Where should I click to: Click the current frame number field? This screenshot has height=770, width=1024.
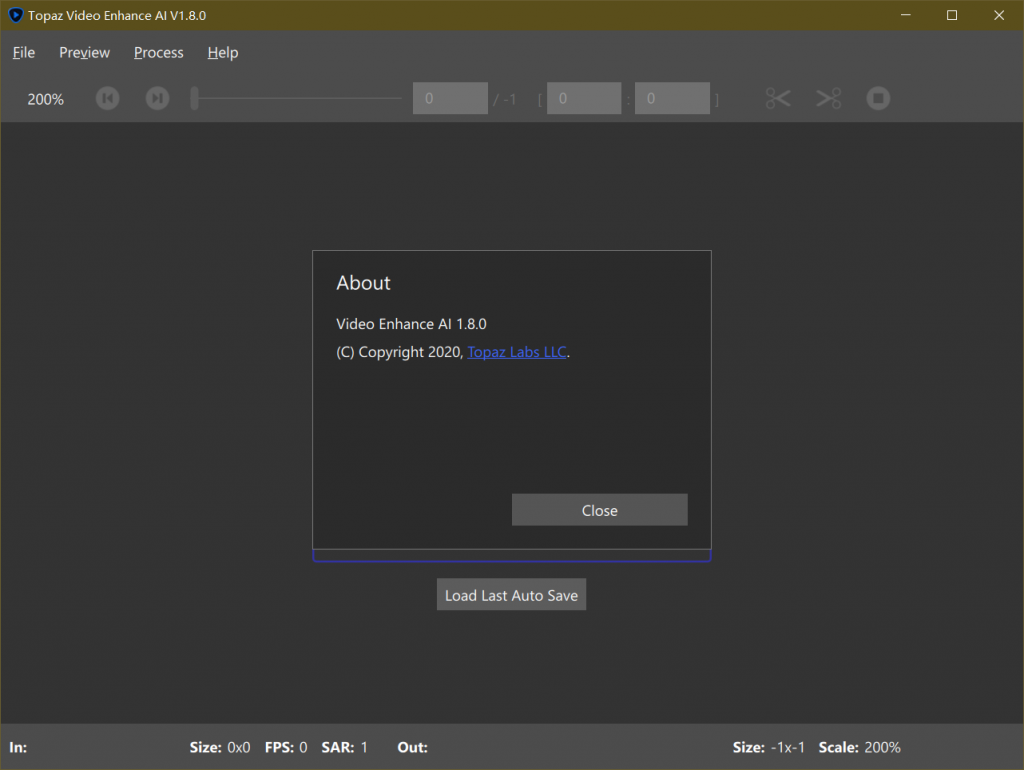[x=450, y=98]
